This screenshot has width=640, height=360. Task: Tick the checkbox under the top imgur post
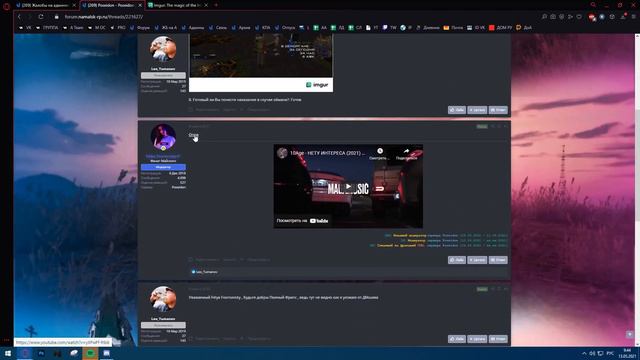(191, 109)
